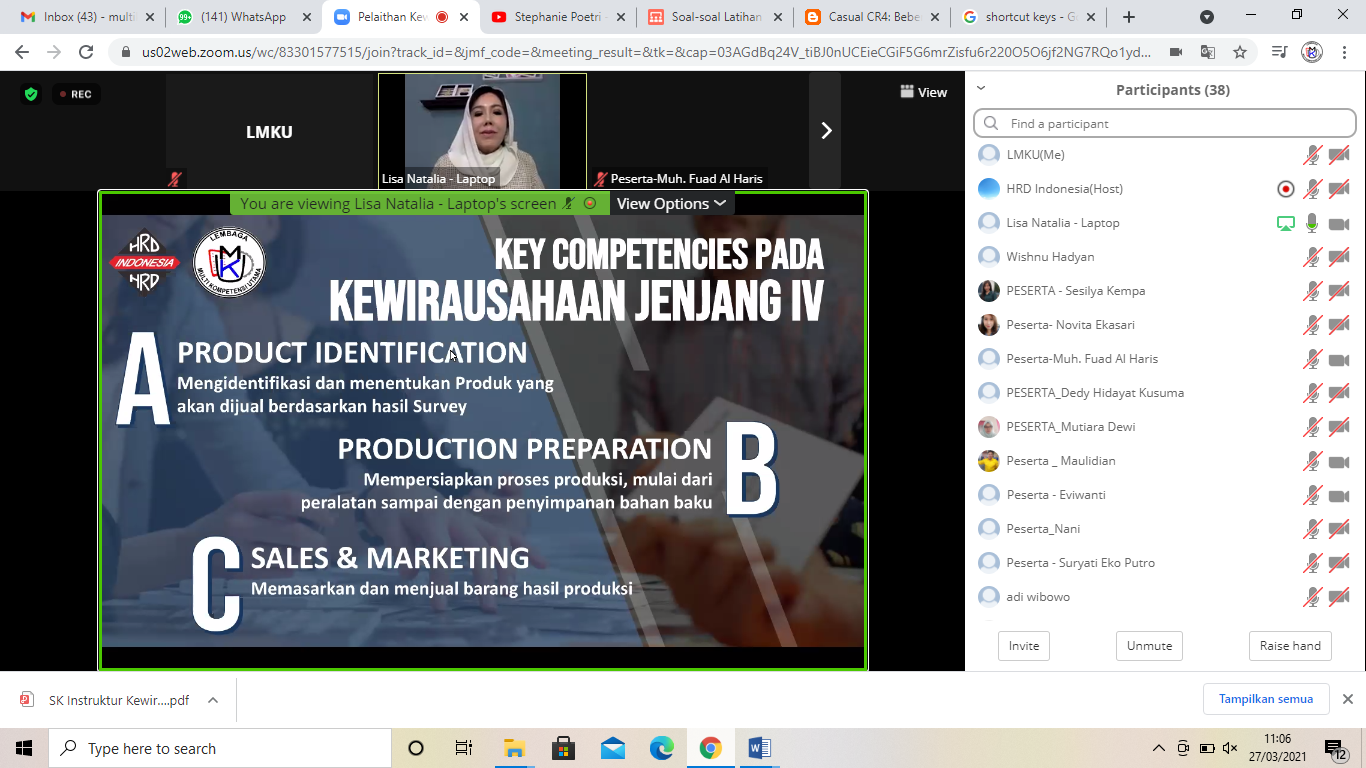Open the View layout menu
The width and height of the screenshot is (1366, 768).
[923, 92]
